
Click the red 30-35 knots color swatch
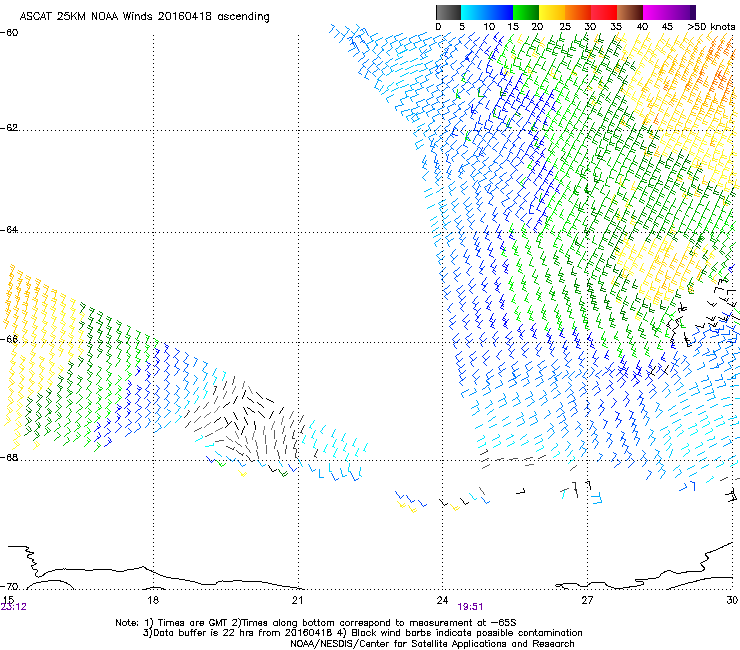click(604, 12)
